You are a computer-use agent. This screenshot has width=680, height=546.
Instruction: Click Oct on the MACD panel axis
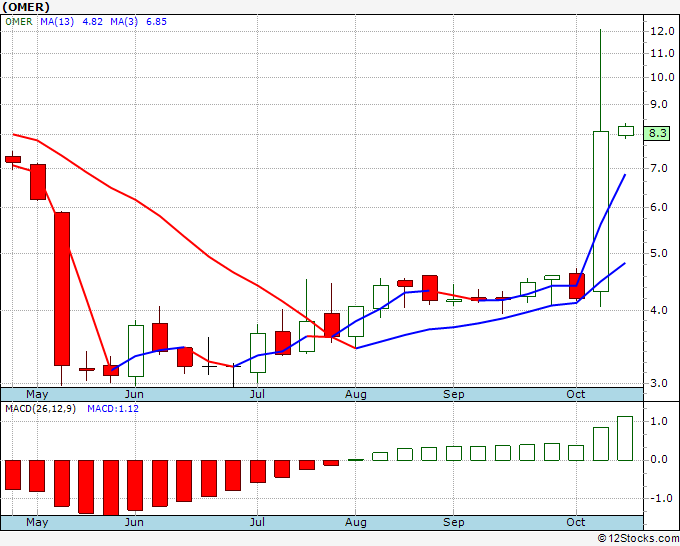coord(576,522)
